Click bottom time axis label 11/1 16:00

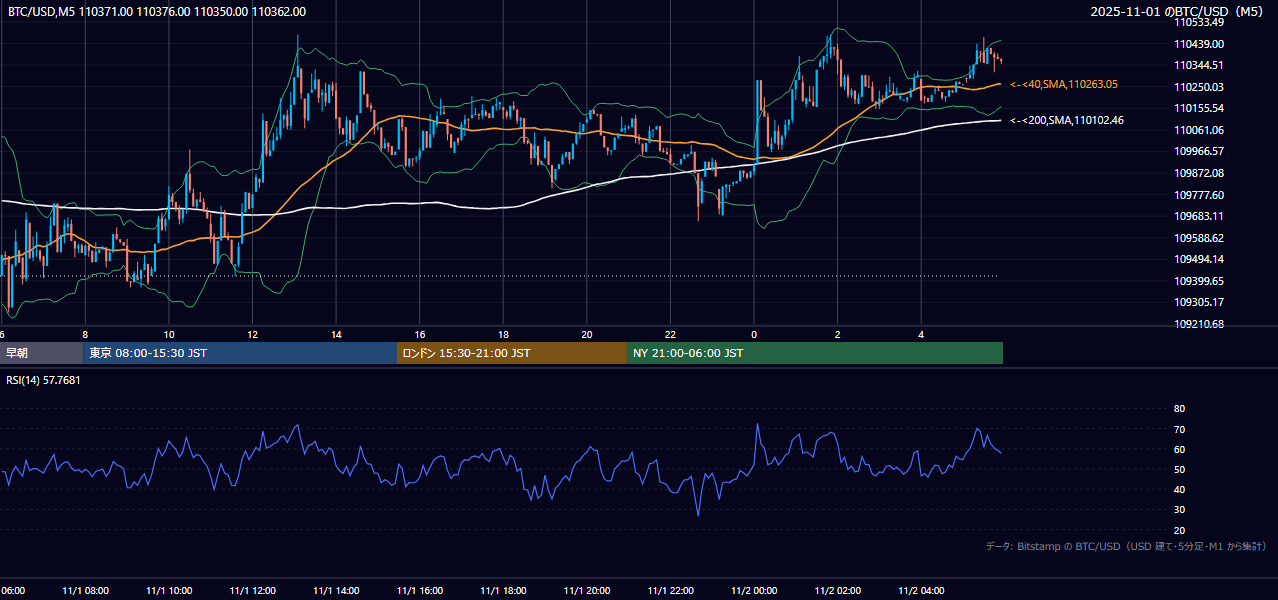point(420,591)
